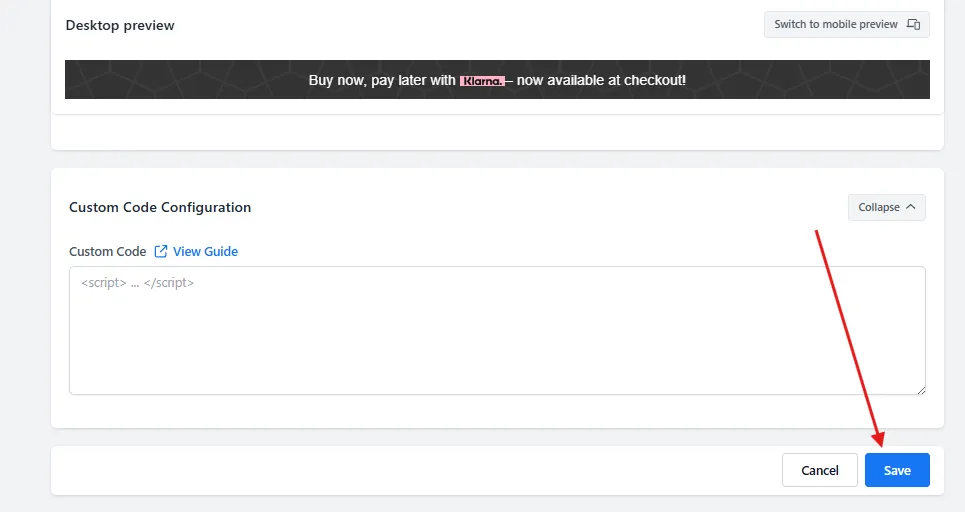Image resolution: width=965 pixels, height=512 pixels.
Task: Click the Desktop preview heading
Action: click(120, 25)
